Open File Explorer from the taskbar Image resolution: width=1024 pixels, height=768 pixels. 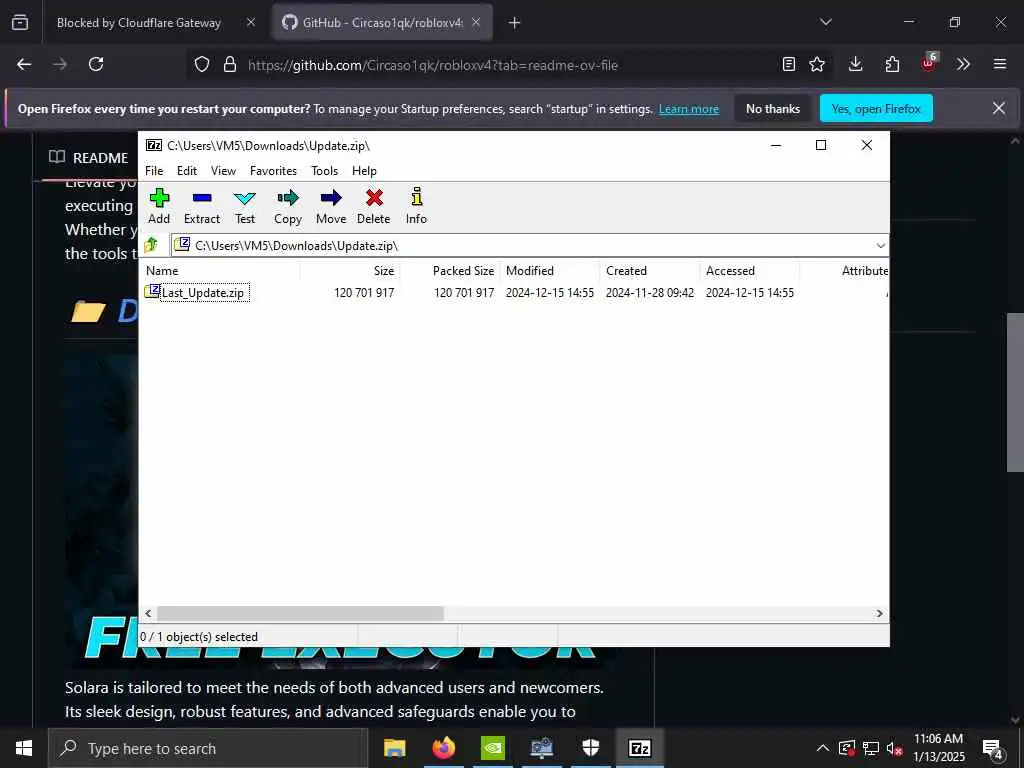394,748
